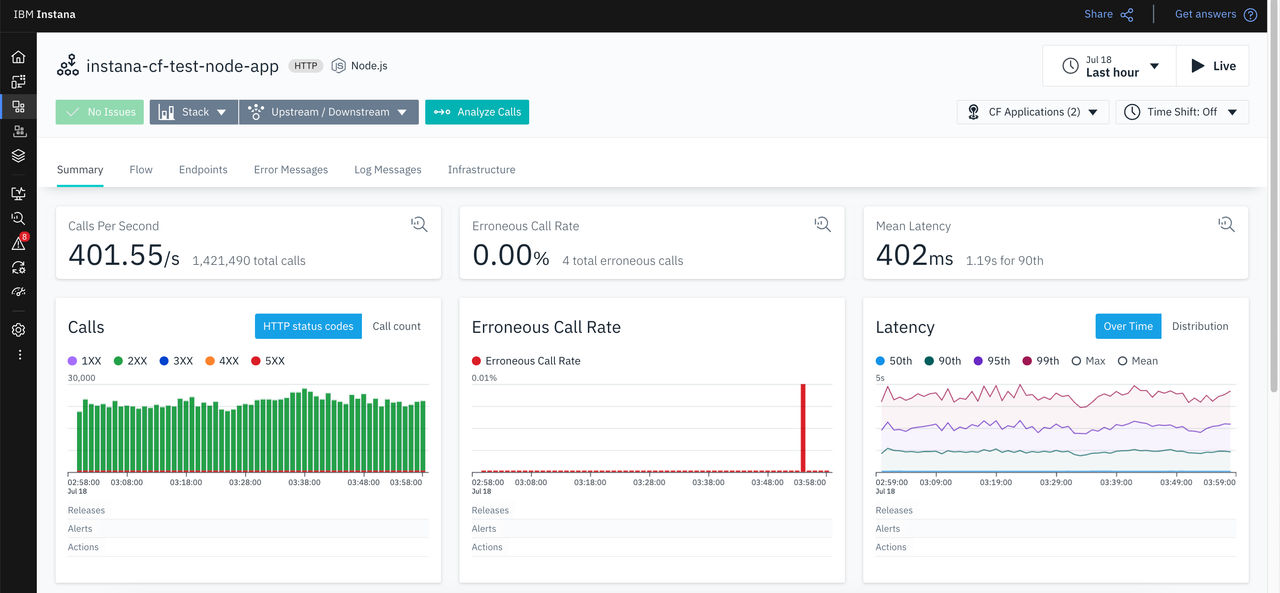1280x593 pixels.
Task: Toggle 4XX status code series
Action: (222, 361)
